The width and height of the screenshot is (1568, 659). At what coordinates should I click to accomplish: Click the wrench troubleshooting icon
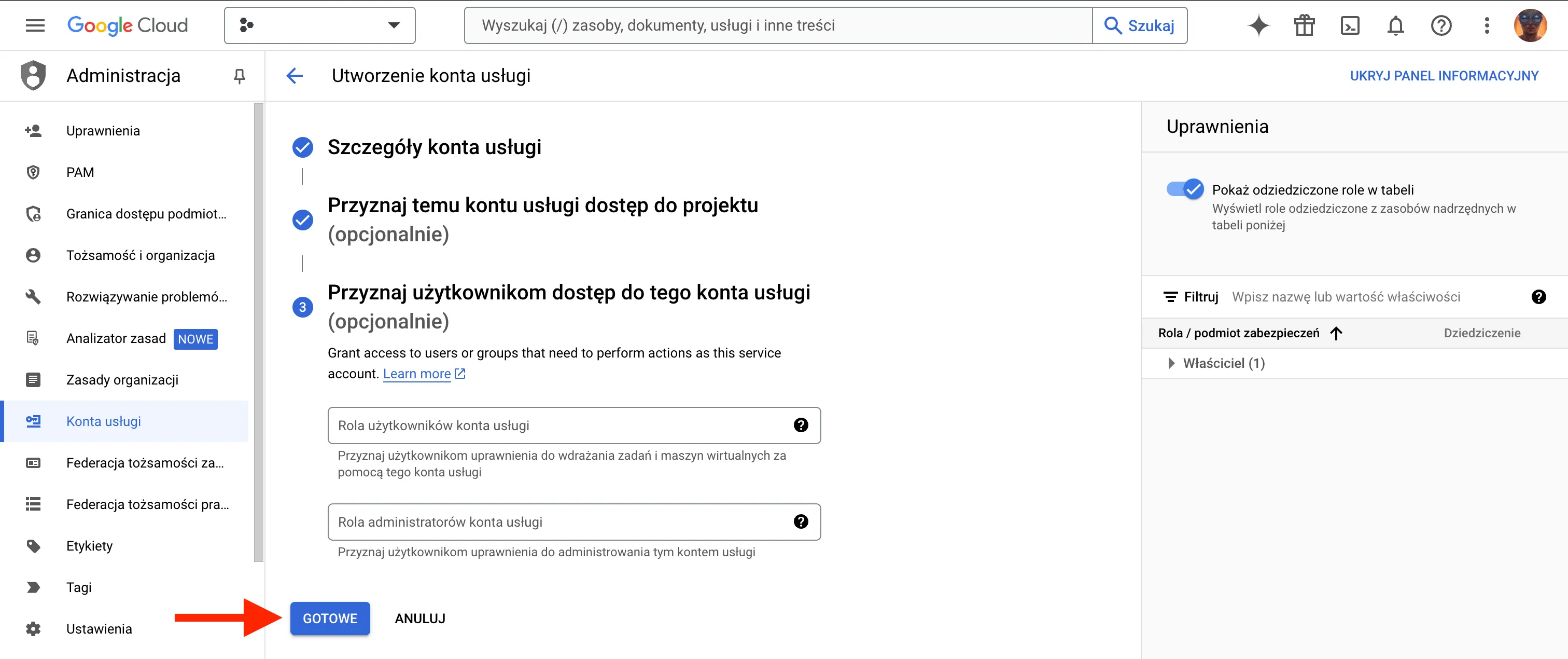click(x=33, y=297)
